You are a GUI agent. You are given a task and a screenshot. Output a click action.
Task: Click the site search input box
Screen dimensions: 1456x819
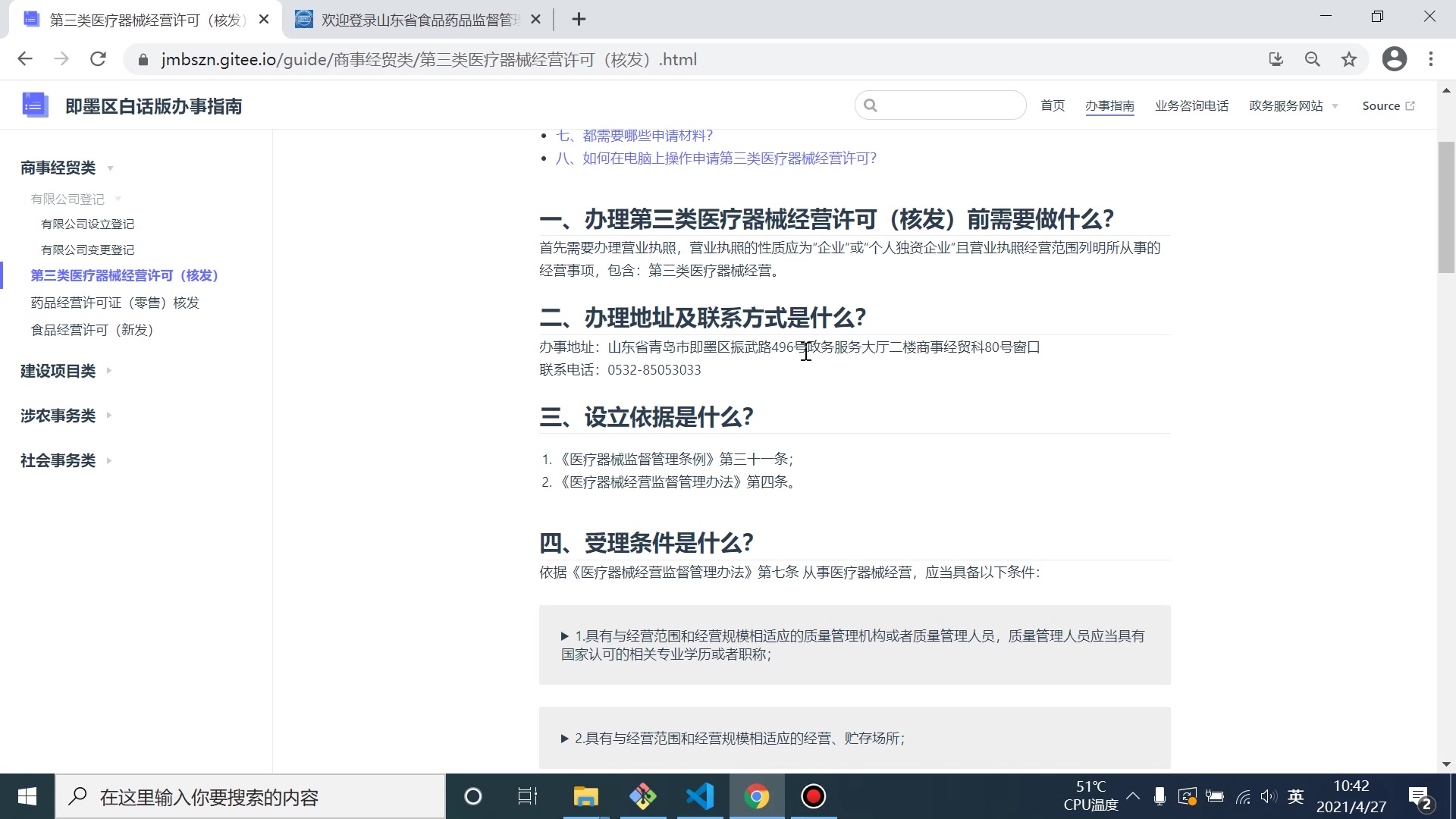pyautogui.click(x=940, y=105)
